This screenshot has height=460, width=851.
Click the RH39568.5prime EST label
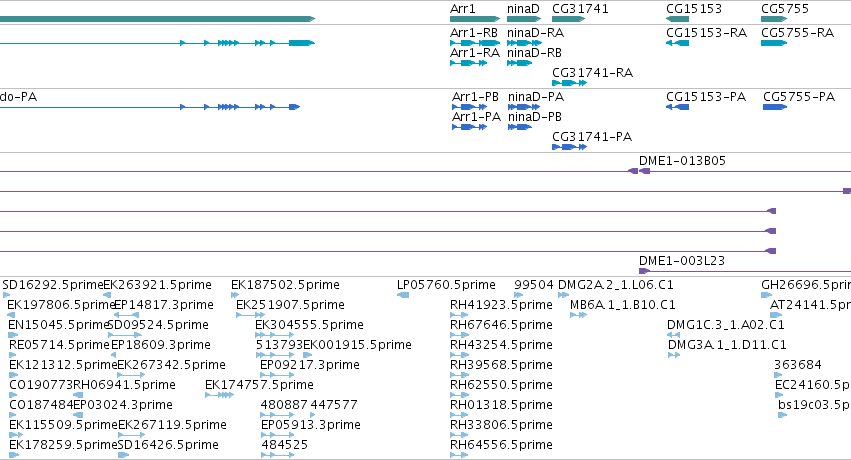pyautogui.click(x=501, y=365)
